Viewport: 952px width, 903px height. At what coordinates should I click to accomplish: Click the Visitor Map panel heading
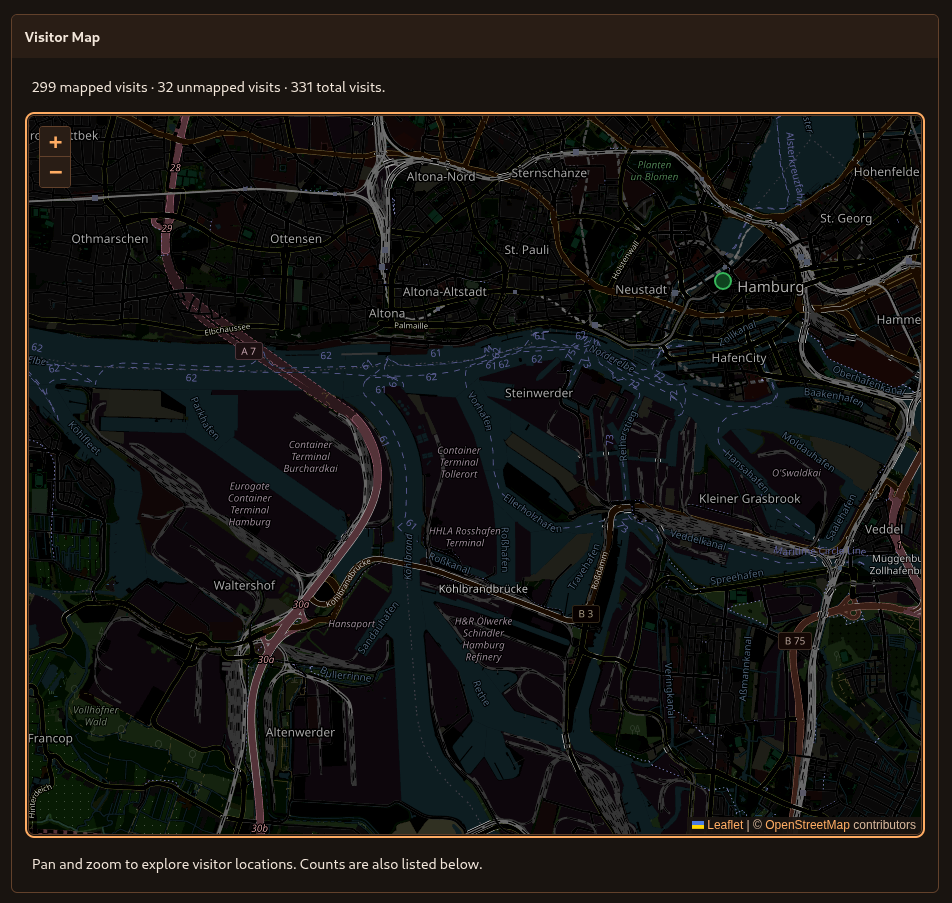(63, 37)
